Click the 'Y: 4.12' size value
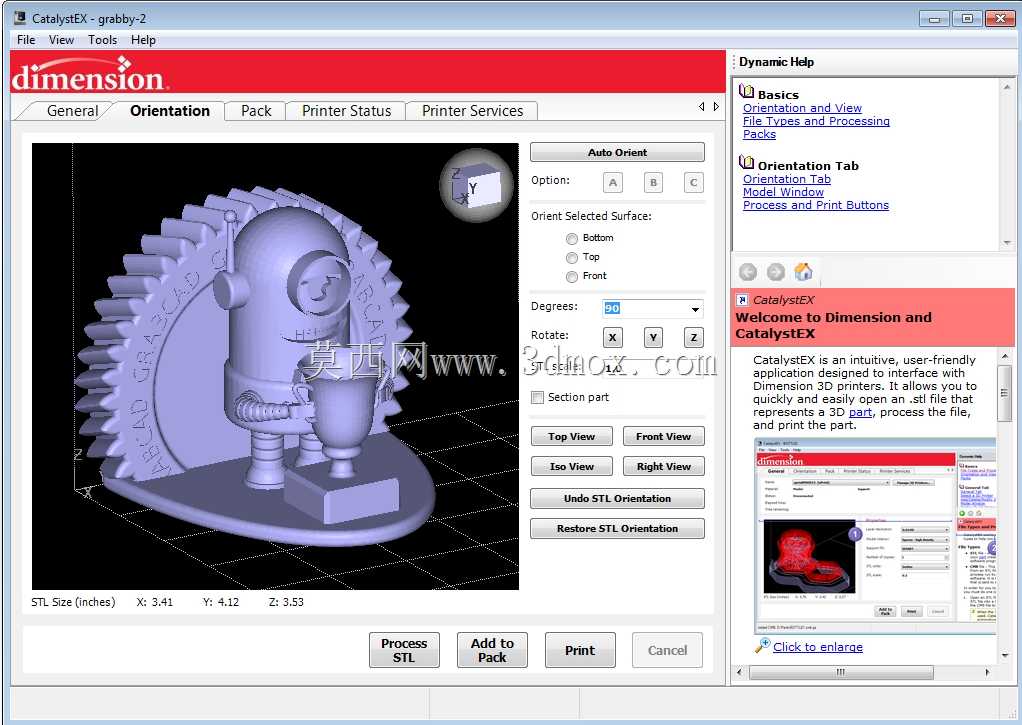The height and width of the screenshot is (725, 1022). (221, 602)
